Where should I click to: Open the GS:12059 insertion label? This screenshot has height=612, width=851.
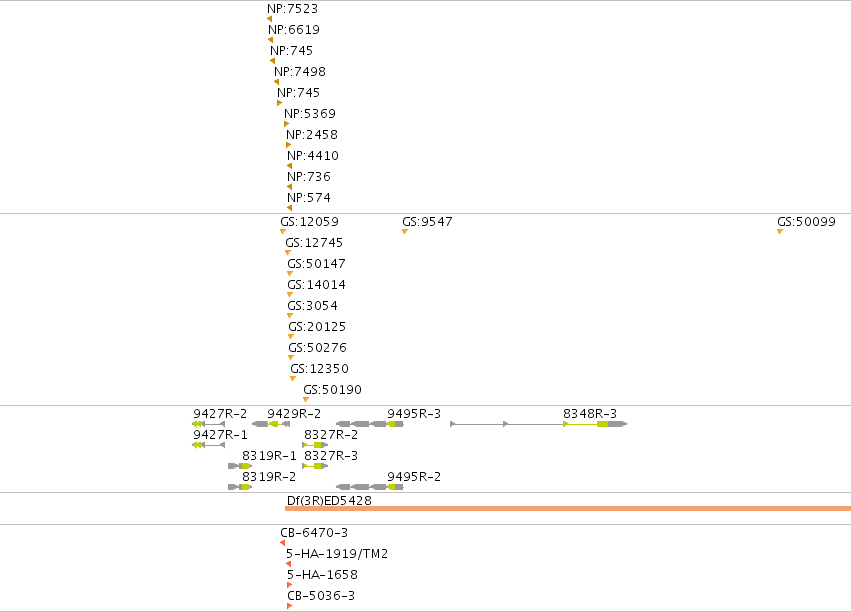tap(309, 222)
